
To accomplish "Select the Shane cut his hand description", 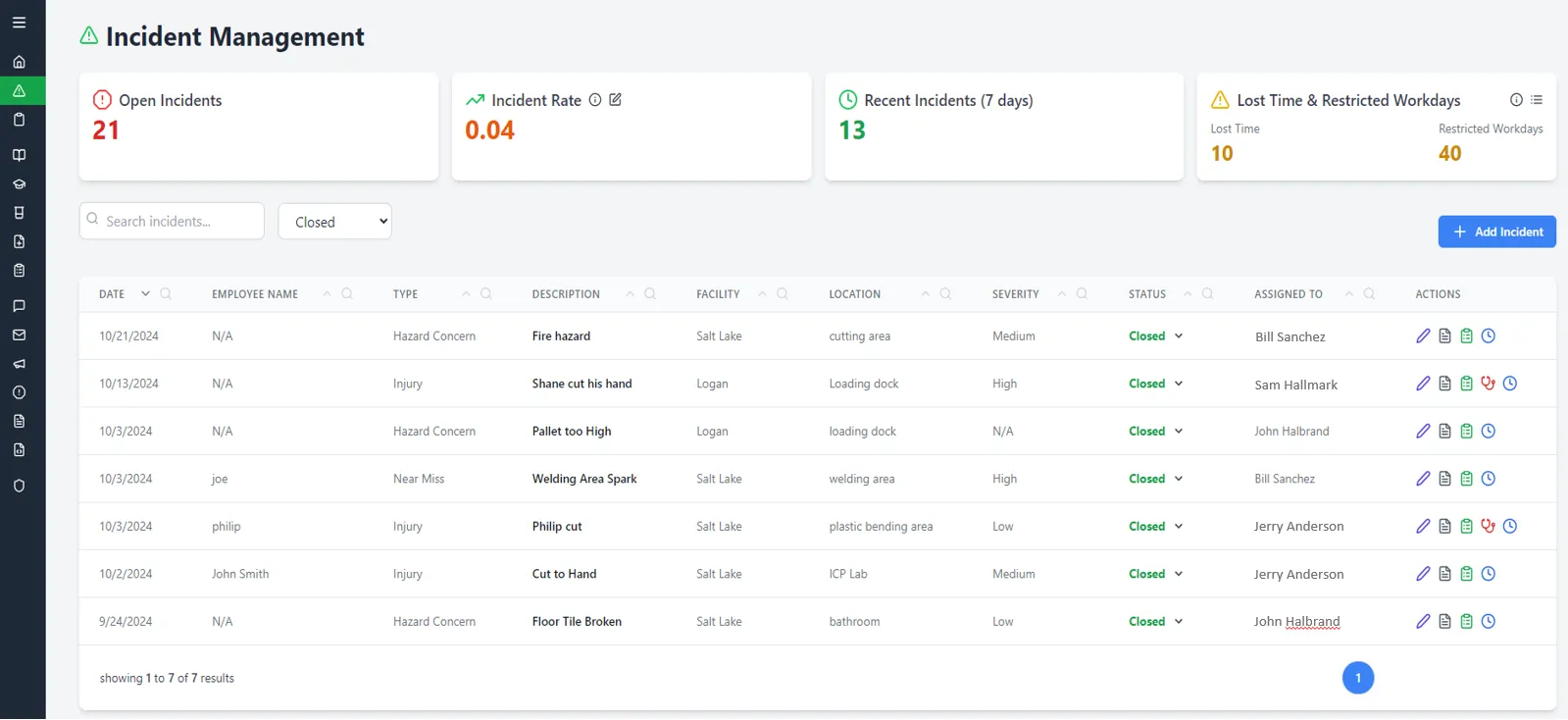I will (x=582, y=384).
